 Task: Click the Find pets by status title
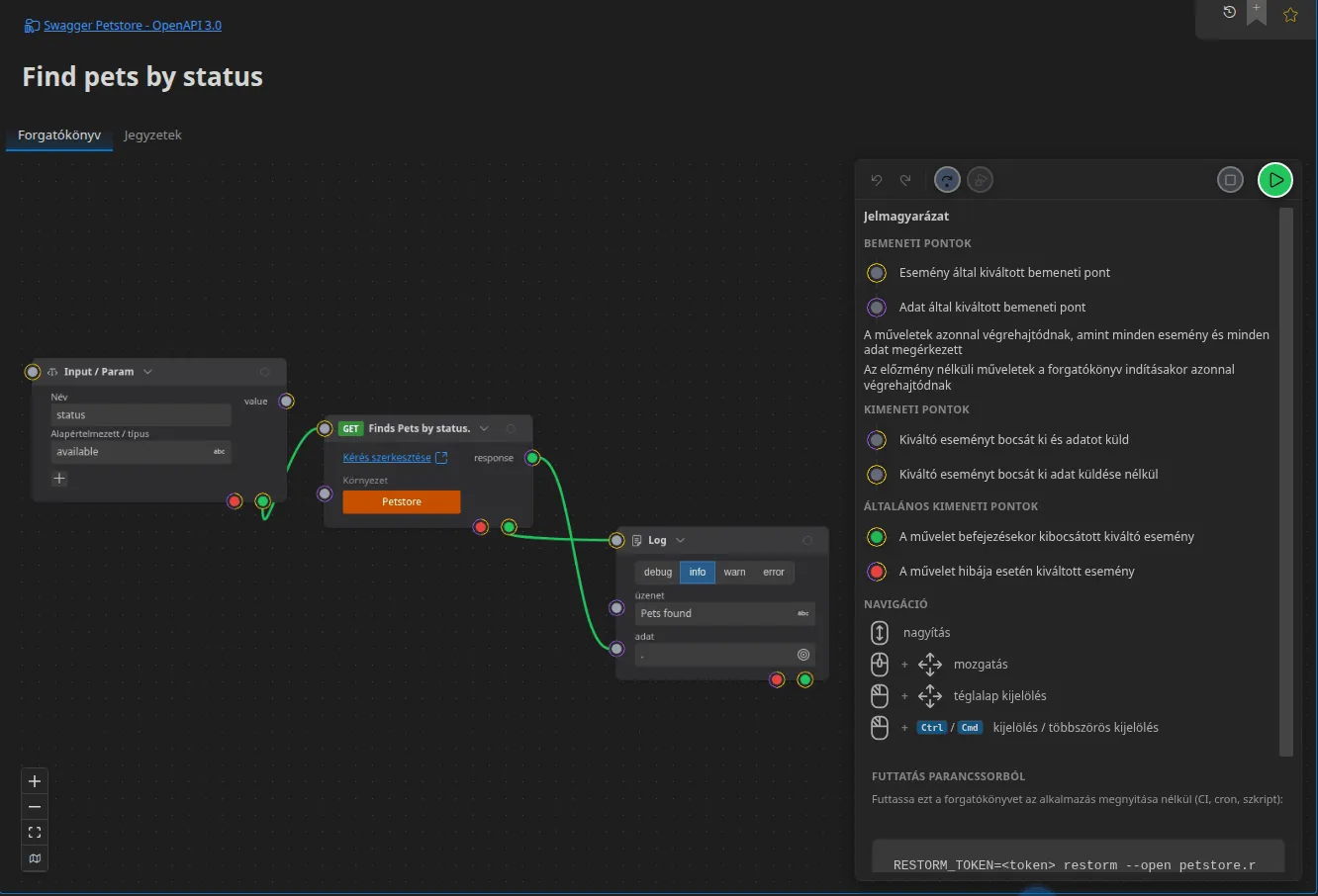coord(142,77)
